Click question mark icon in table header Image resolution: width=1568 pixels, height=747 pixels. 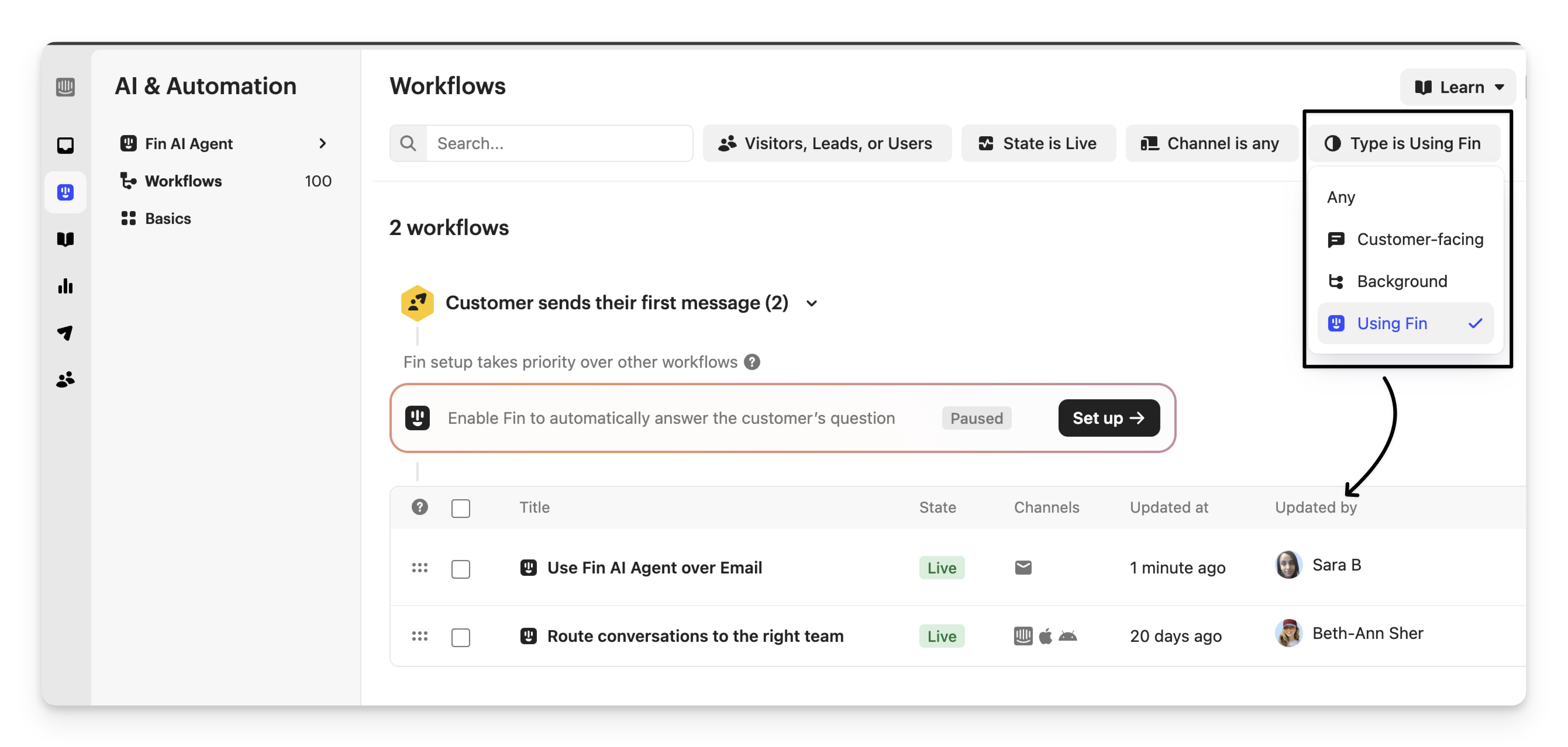coord(419,507)
